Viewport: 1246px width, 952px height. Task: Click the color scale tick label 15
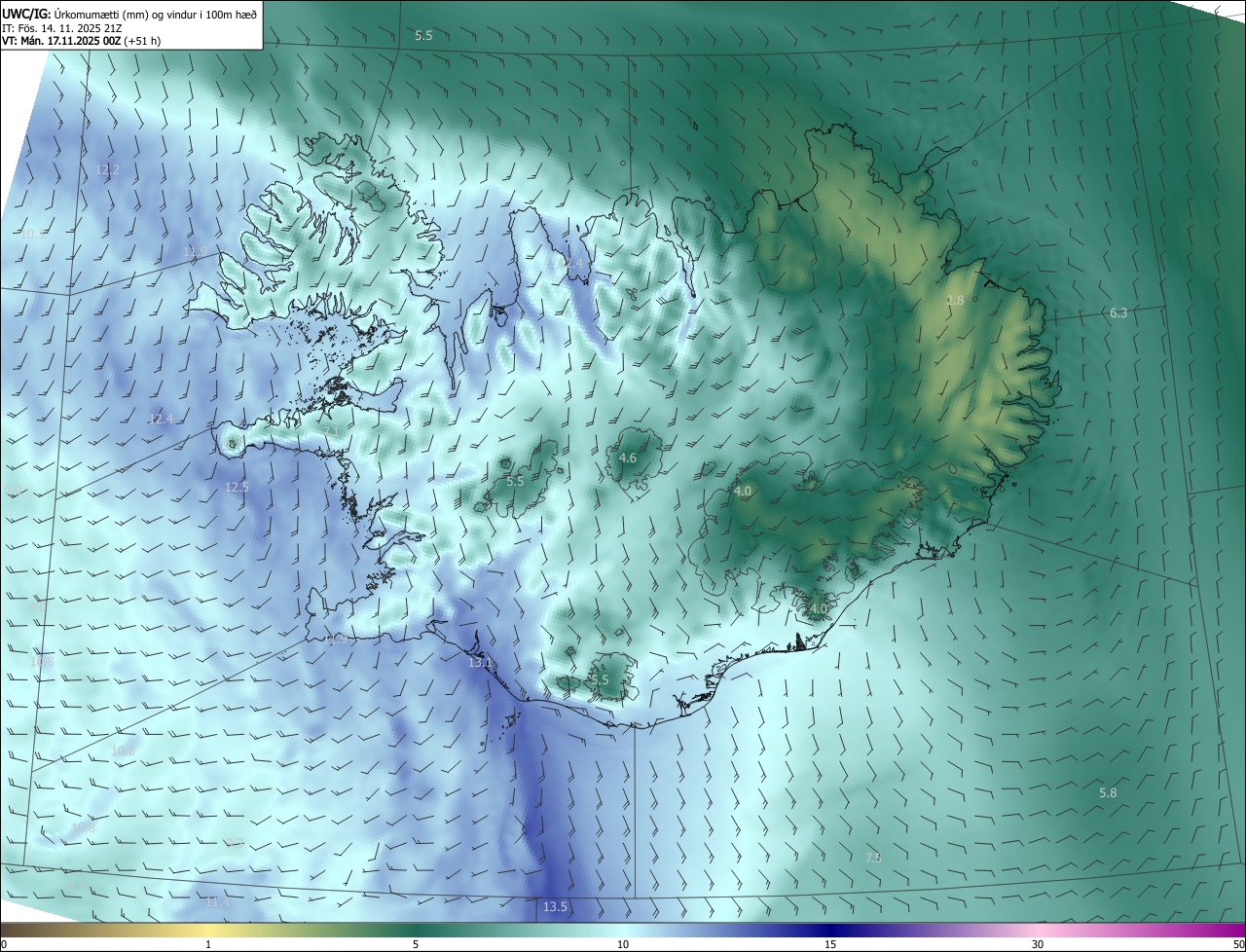830,944
